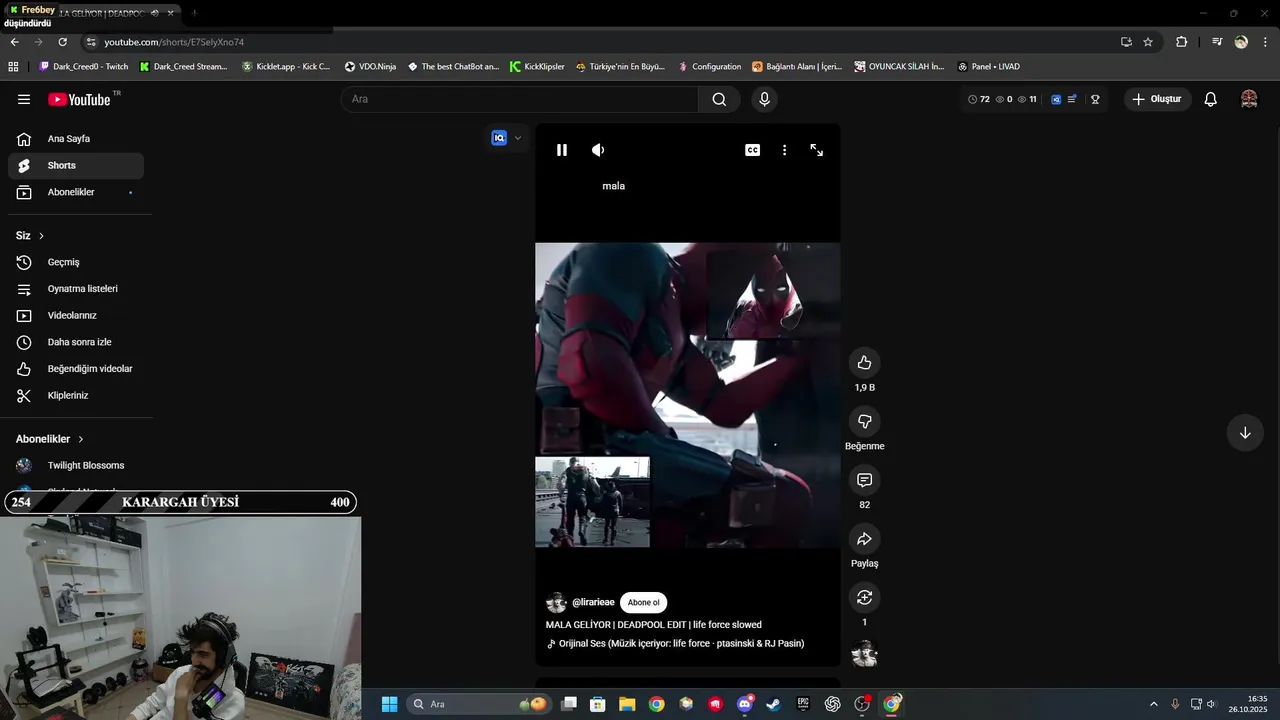Open the YouTube hamburger guide menu
Screen dimensions: 1280x720
24,99
